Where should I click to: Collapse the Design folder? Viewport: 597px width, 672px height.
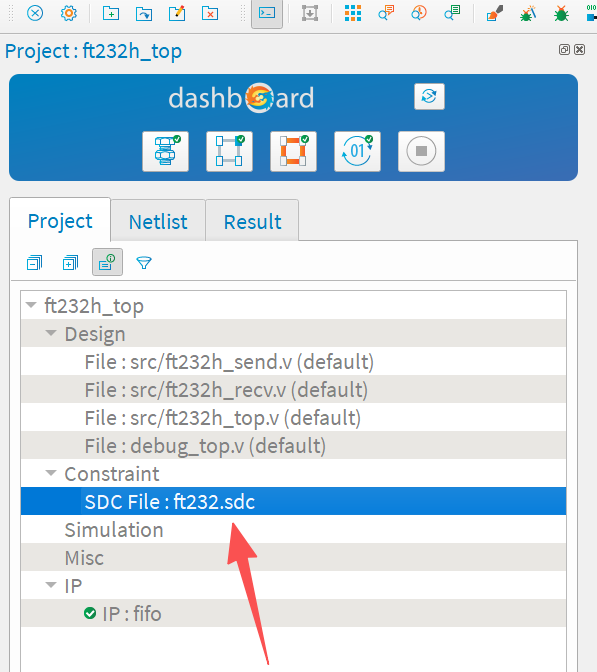click(51, 333)
